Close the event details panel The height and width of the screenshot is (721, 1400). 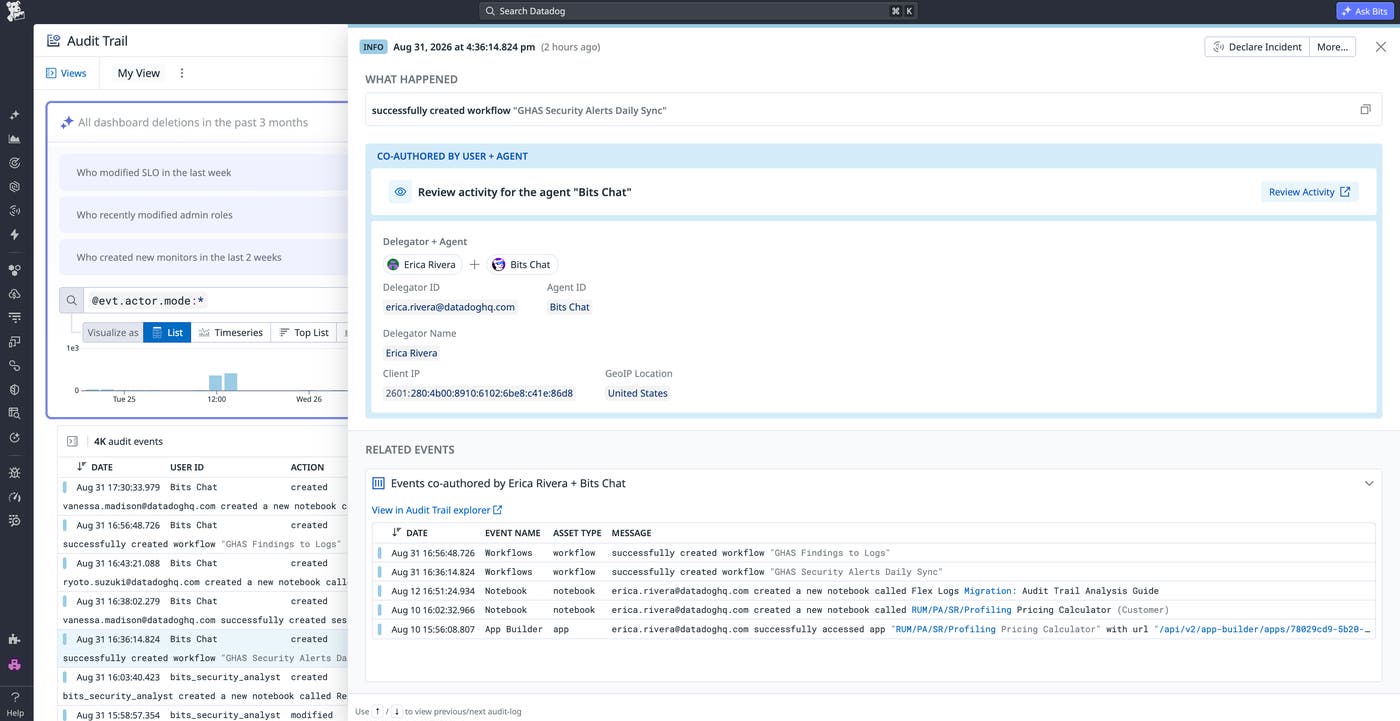1381,47
